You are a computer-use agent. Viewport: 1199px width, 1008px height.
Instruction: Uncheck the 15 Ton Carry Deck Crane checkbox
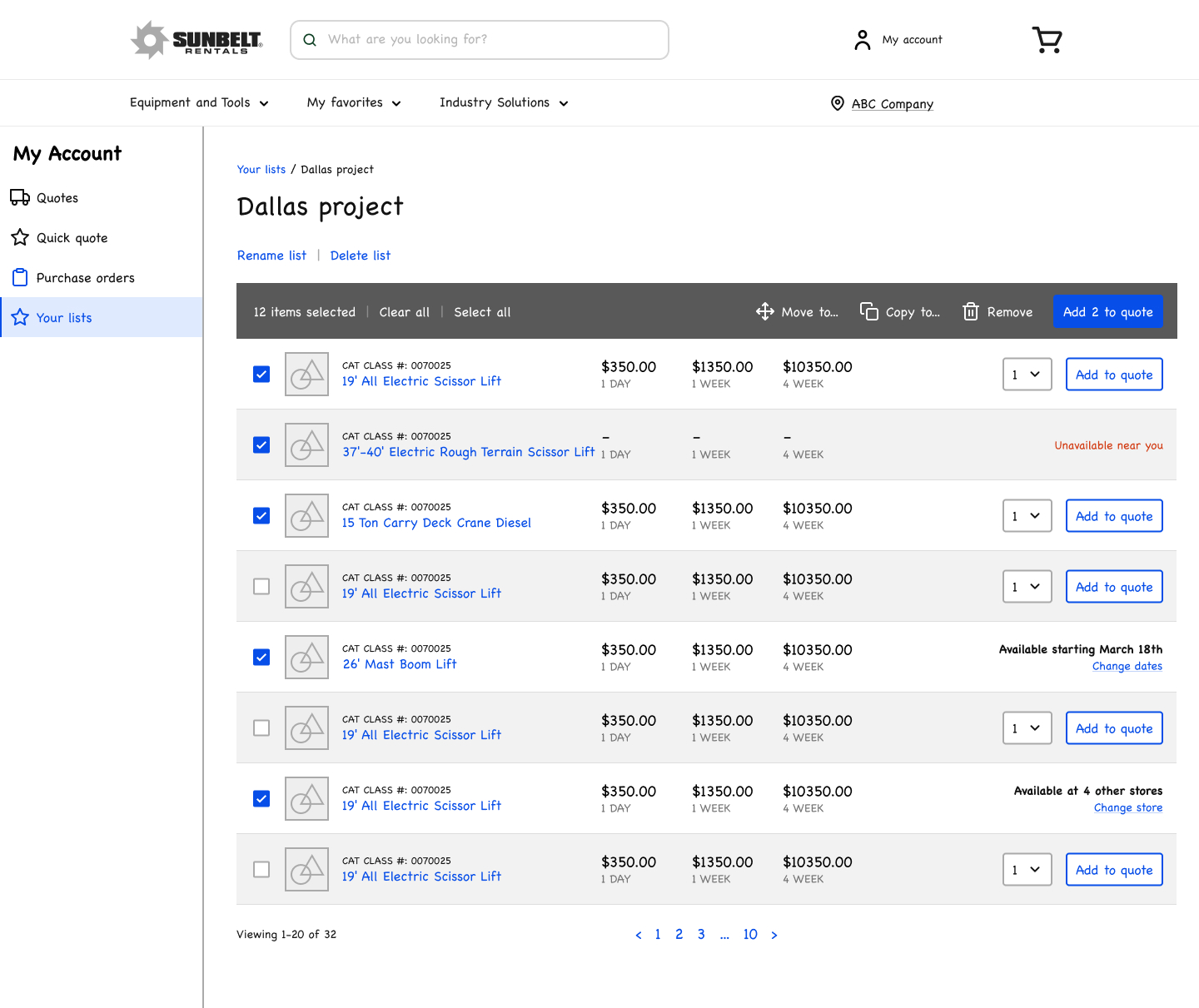[x=261, y=515]
